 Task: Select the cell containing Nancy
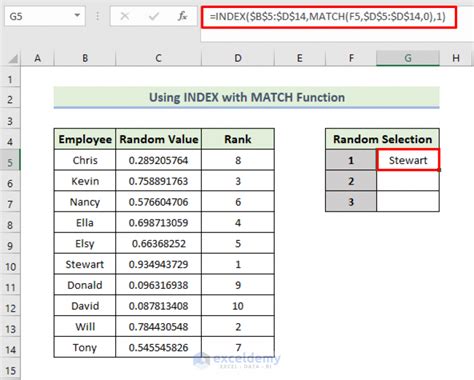click(x=85, y=202)
